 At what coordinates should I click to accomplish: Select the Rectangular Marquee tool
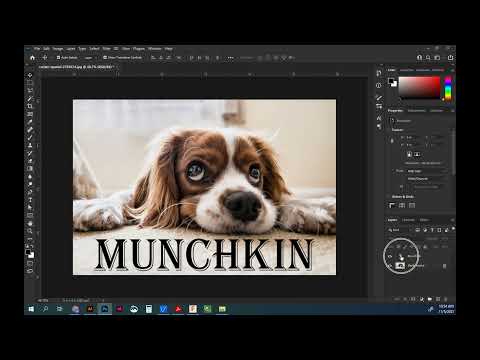30,83
